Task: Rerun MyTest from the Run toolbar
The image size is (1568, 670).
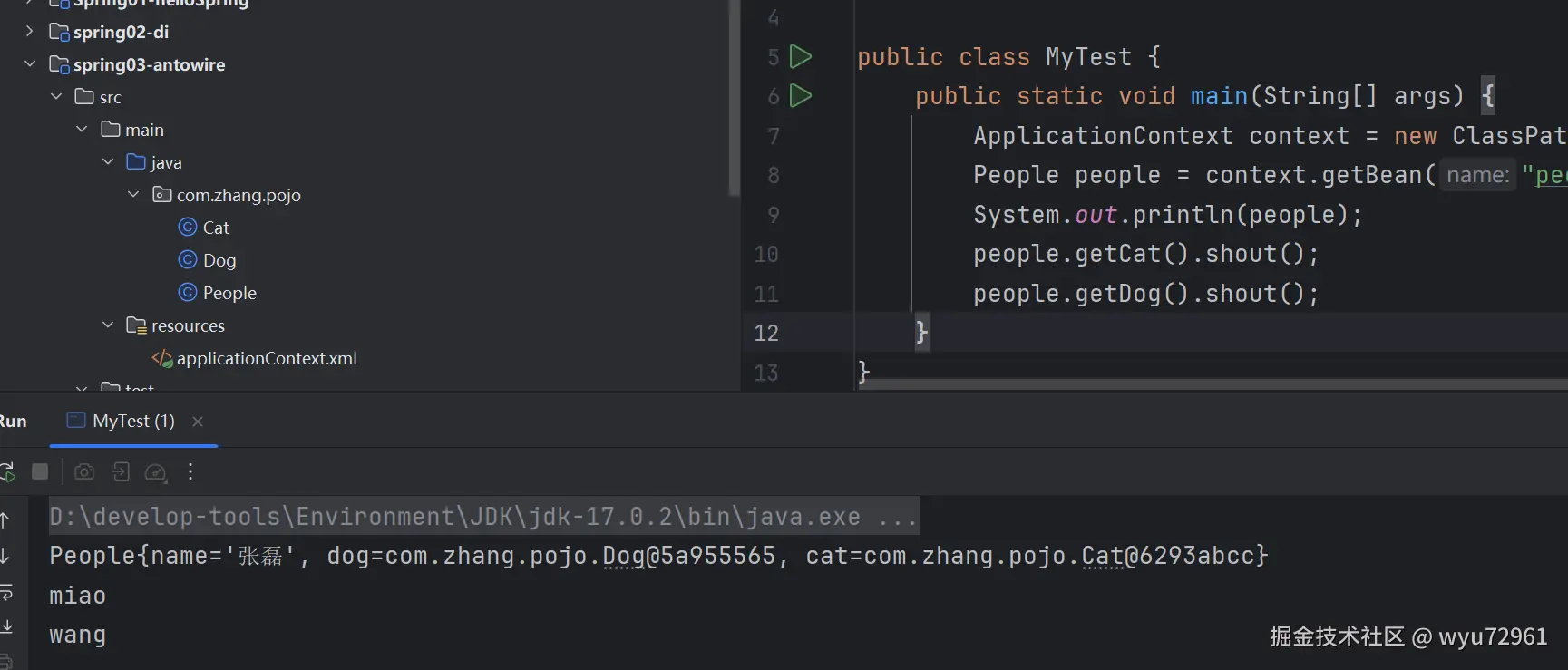Action: click(6, 471)
